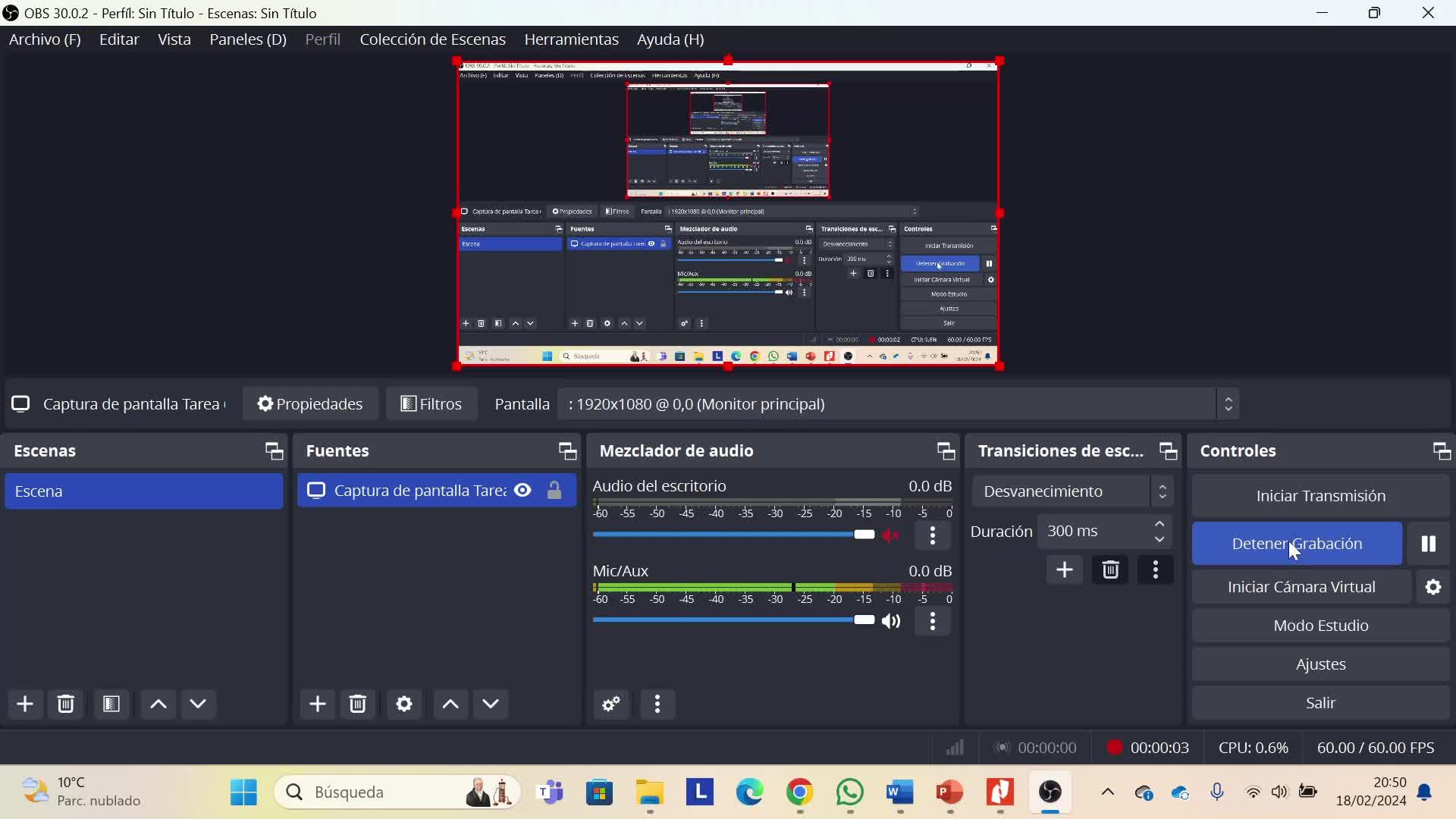Pause the recording with the pause icon
The image size is (1456, 819).
[1428, 544]
